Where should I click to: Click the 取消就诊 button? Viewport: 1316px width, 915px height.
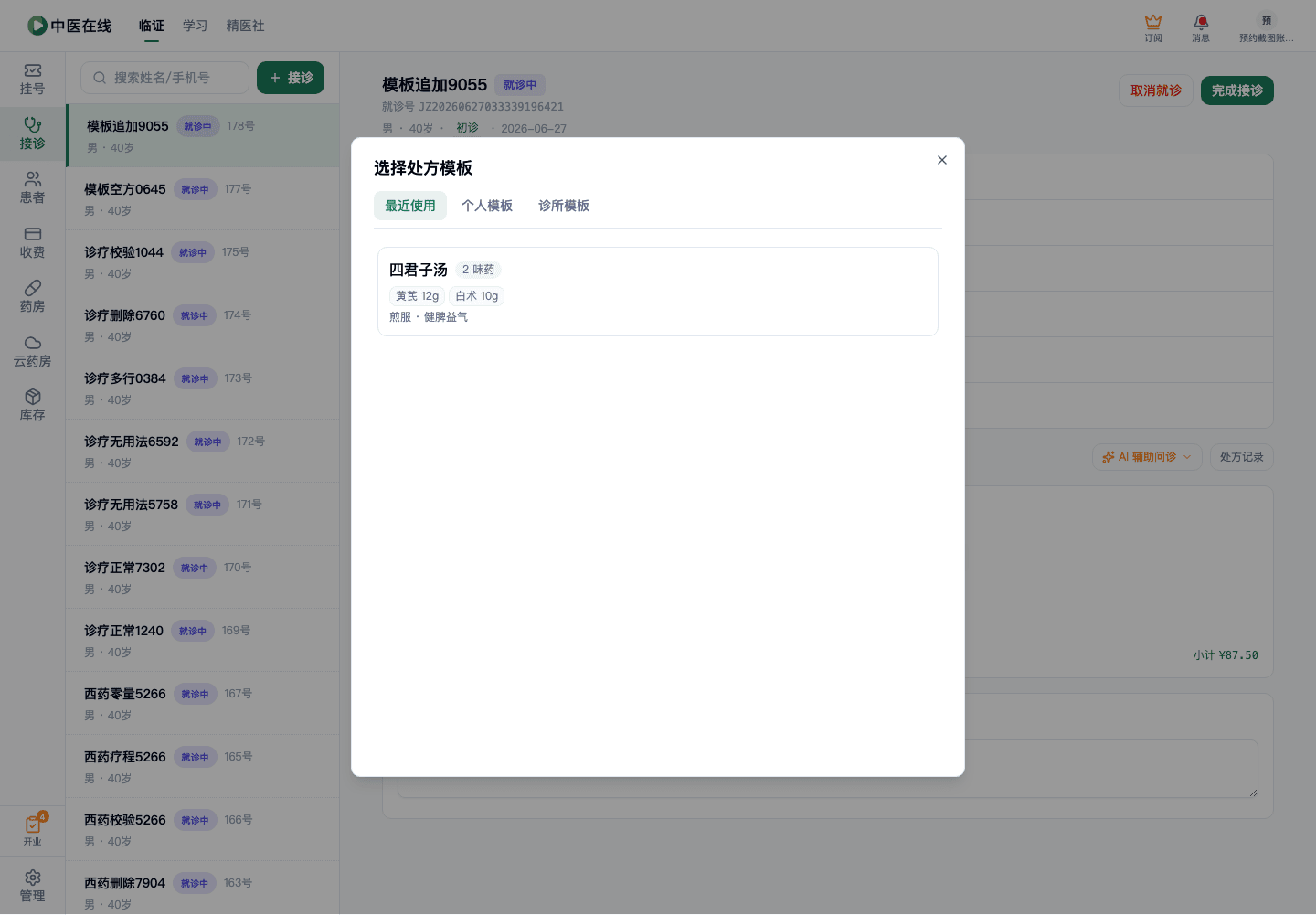[x=1156, y=90]
